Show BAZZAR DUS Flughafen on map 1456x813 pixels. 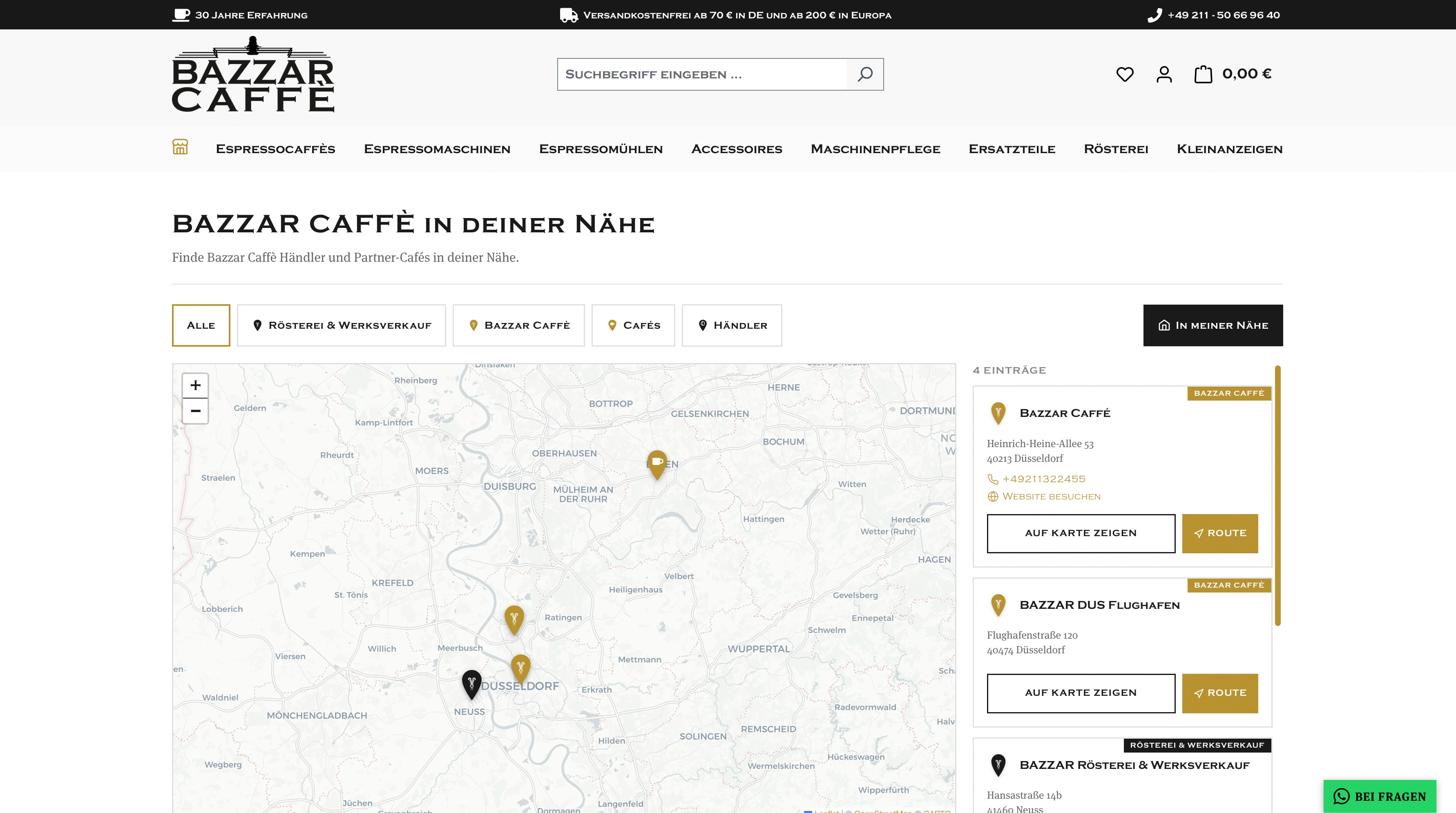[x=1081, y=693]
